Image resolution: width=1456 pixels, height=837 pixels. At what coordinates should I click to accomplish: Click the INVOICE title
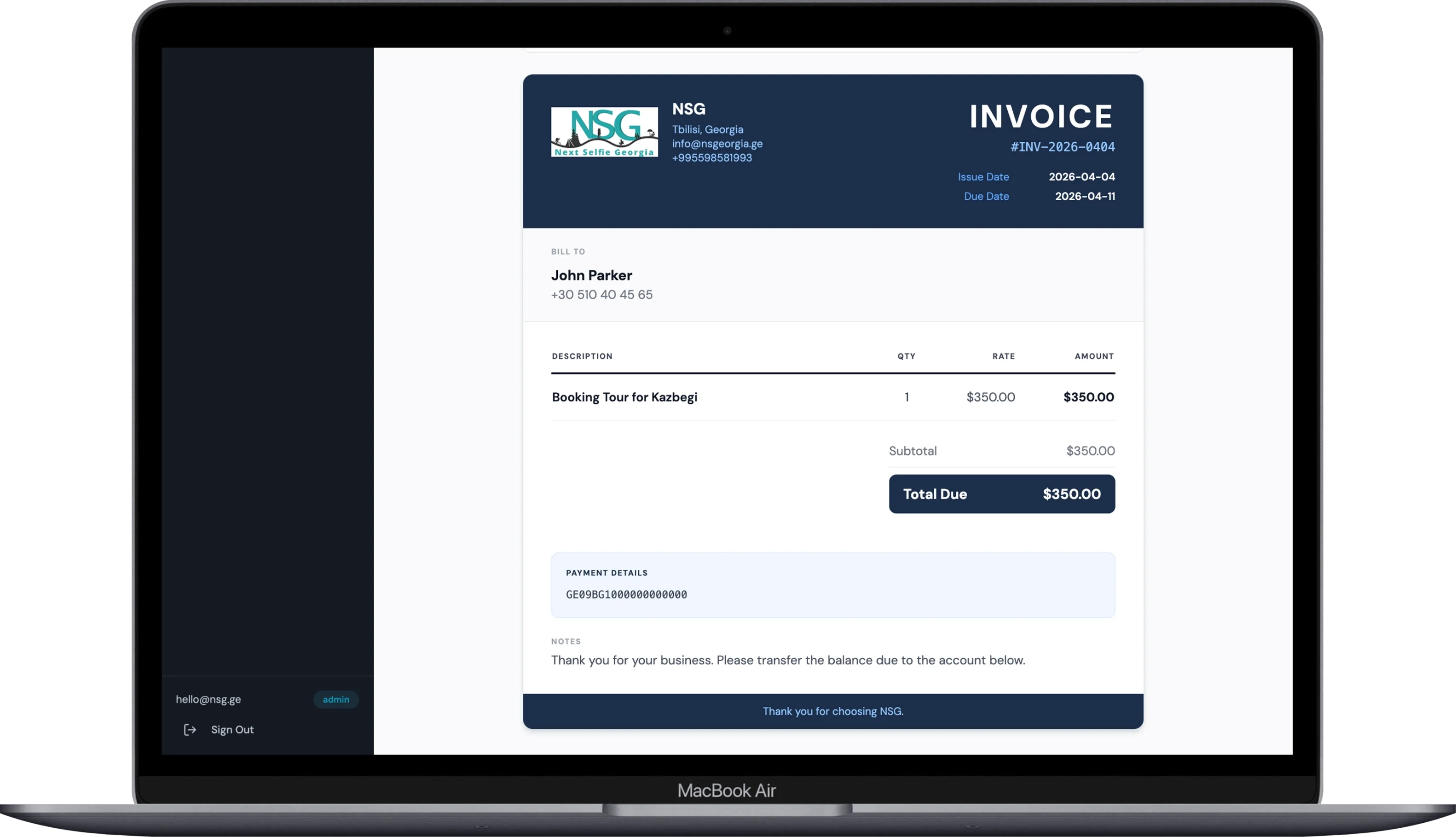[1042, 116]
